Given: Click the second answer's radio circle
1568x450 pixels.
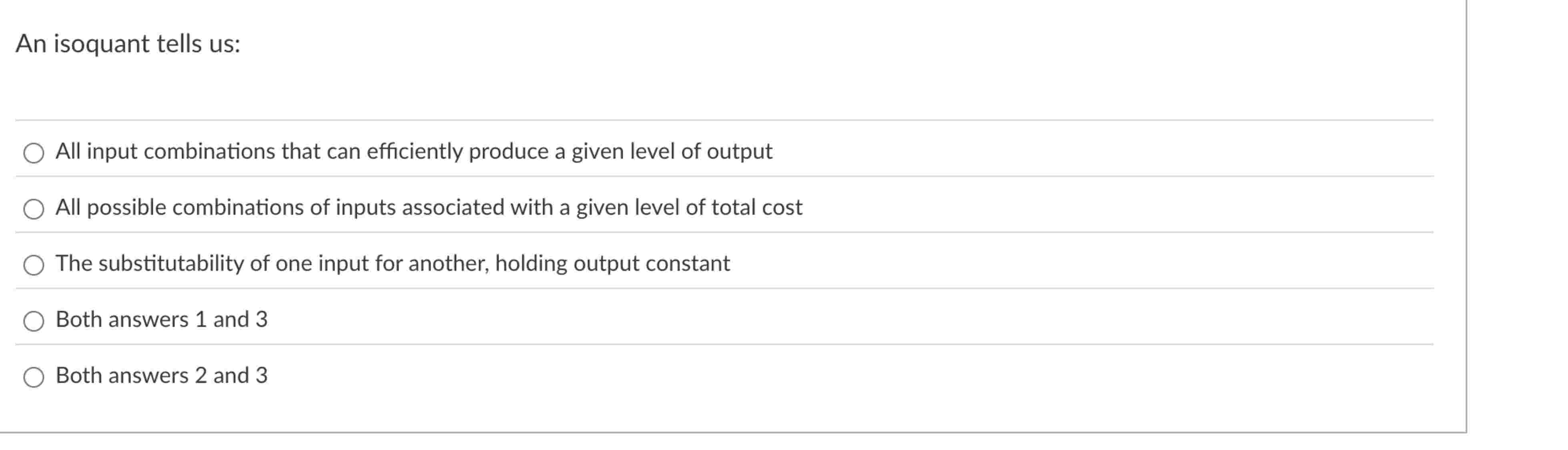Looking at the screenshot, I should [34, 209].
